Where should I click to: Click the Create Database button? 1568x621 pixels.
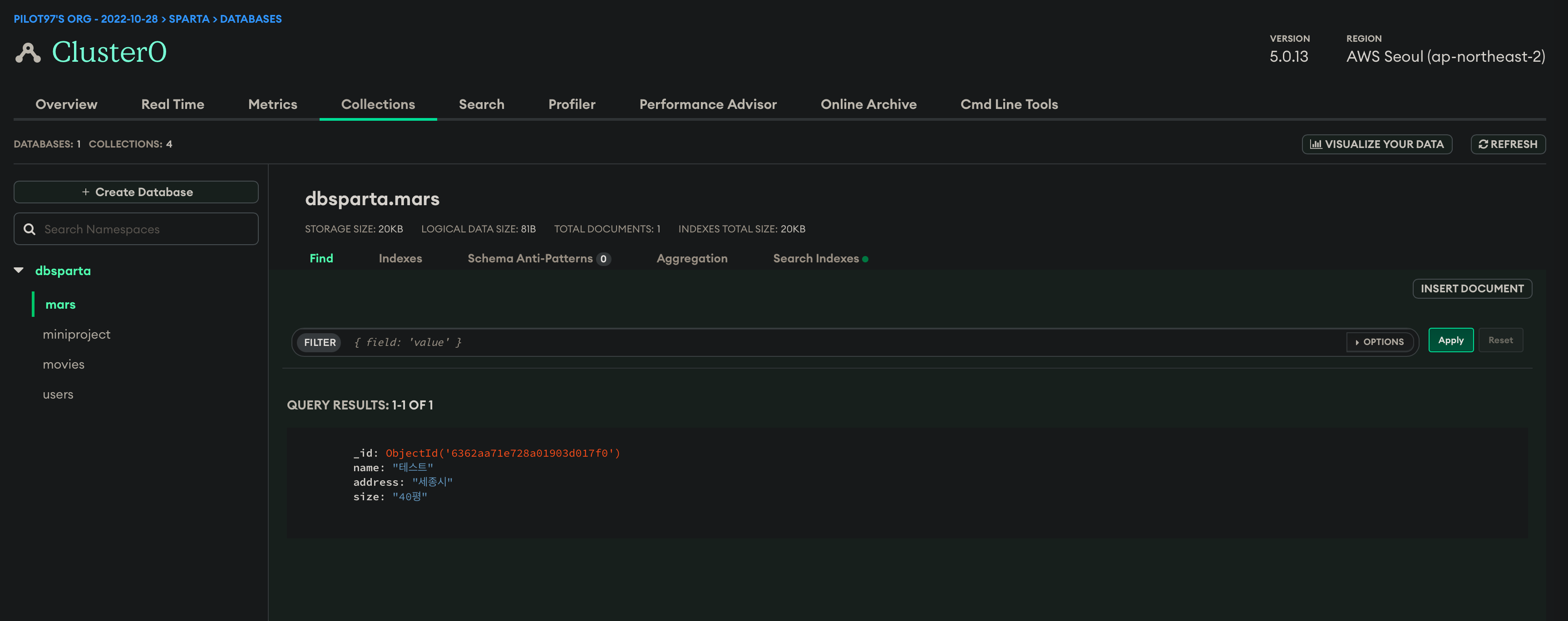136,192
